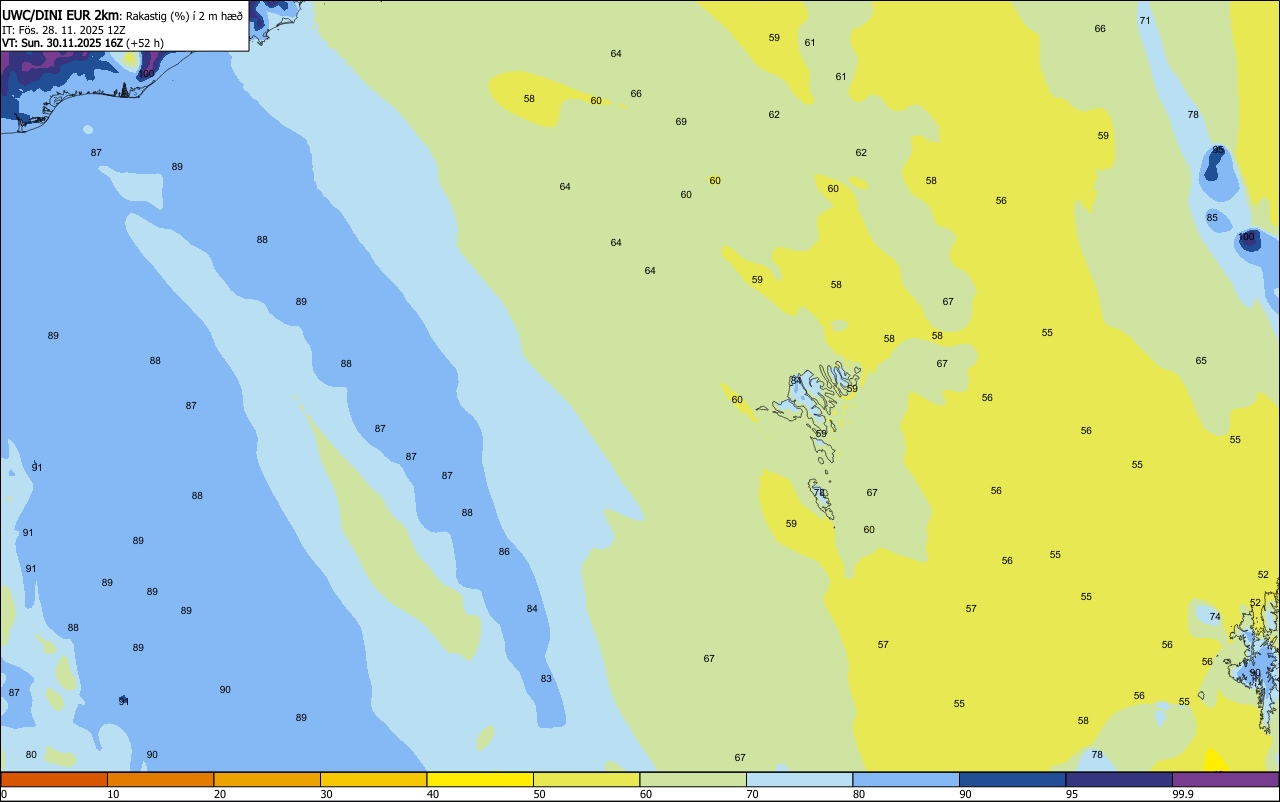Click the legend tick label "99.9"
Viewport: 1280px width, 802px height.
(x=1183, y=794)
